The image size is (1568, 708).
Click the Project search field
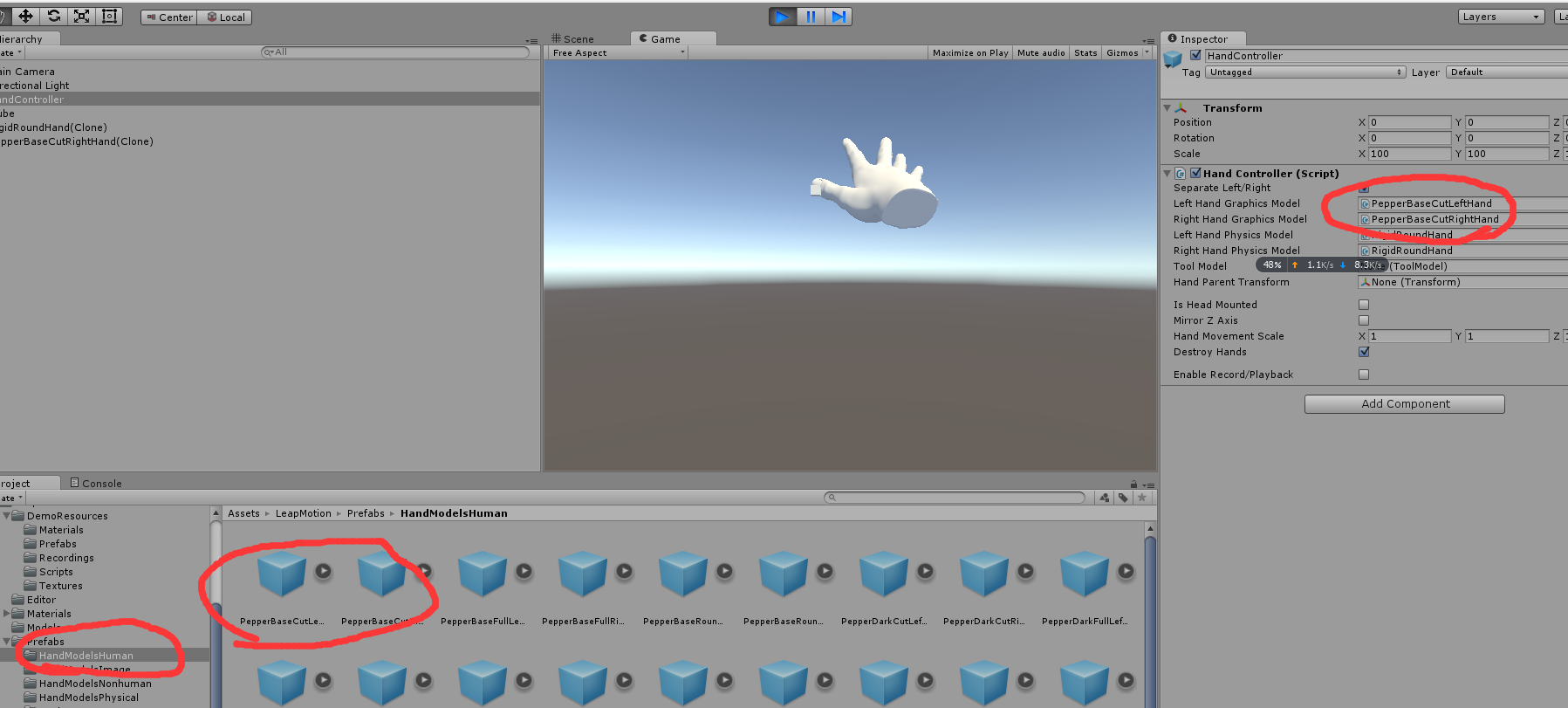[955, 498]
